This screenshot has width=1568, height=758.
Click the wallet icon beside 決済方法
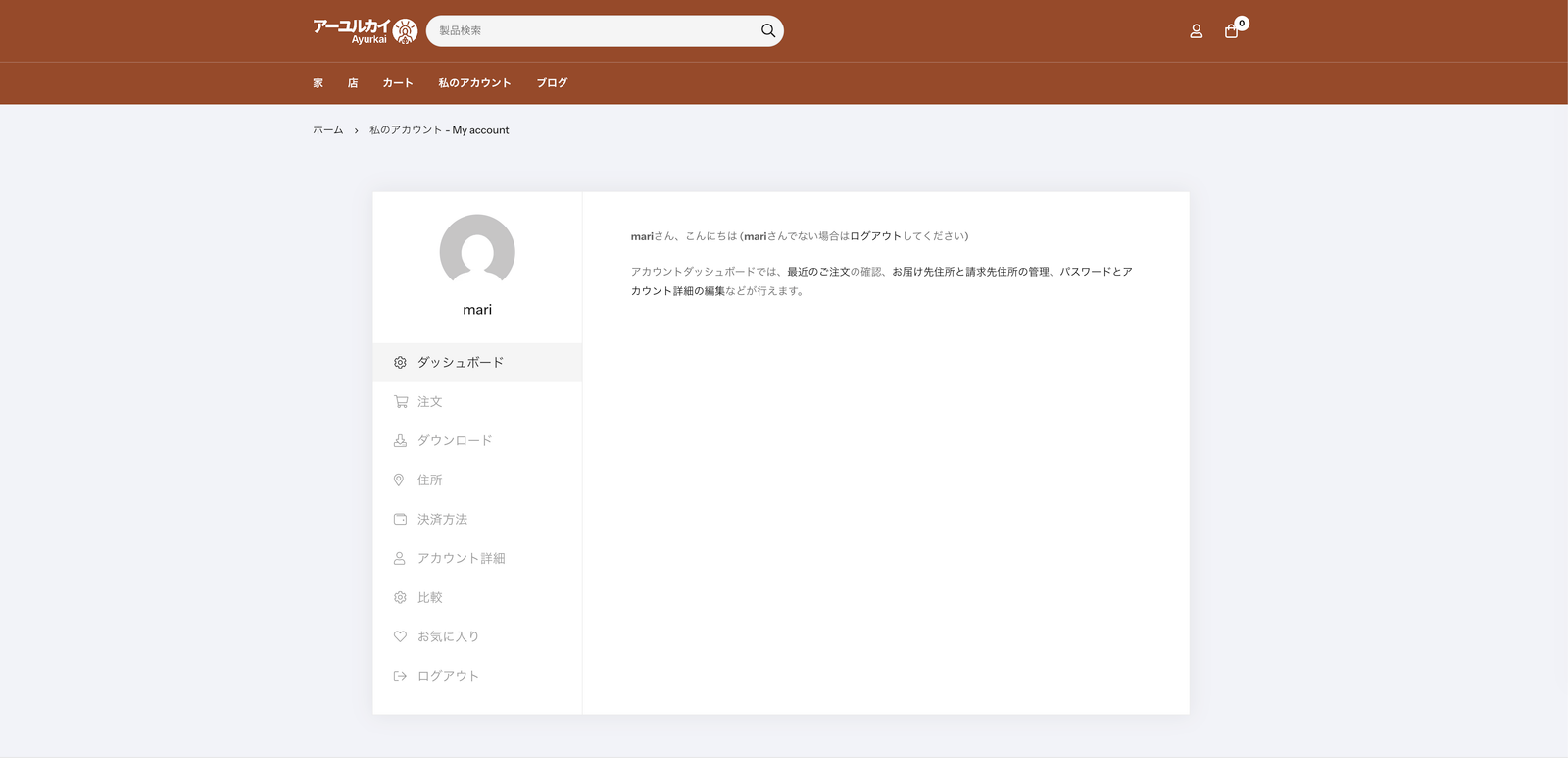click(x=400, y=520)
